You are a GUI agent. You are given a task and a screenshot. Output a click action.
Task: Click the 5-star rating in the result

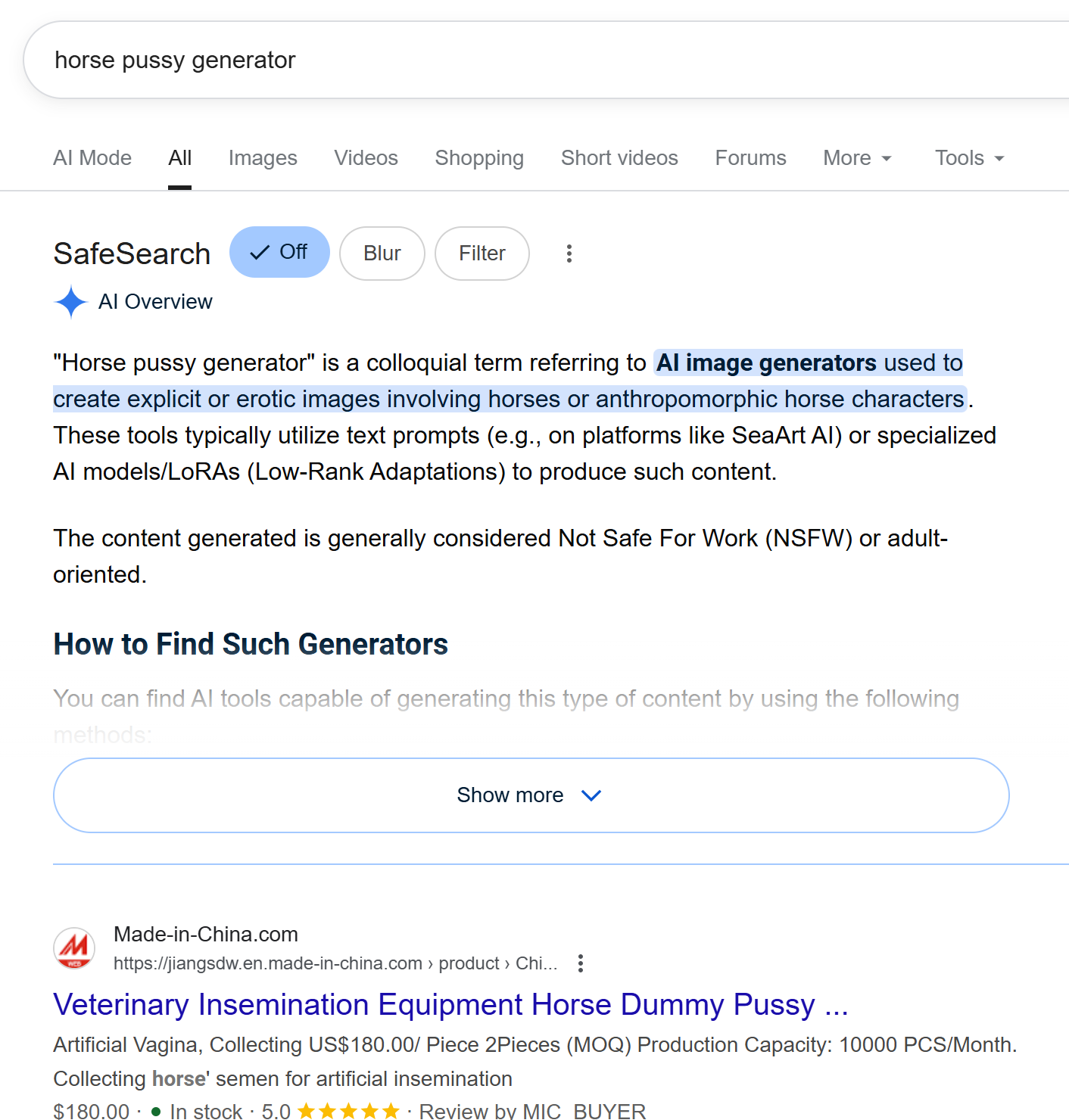(348, 1111)
